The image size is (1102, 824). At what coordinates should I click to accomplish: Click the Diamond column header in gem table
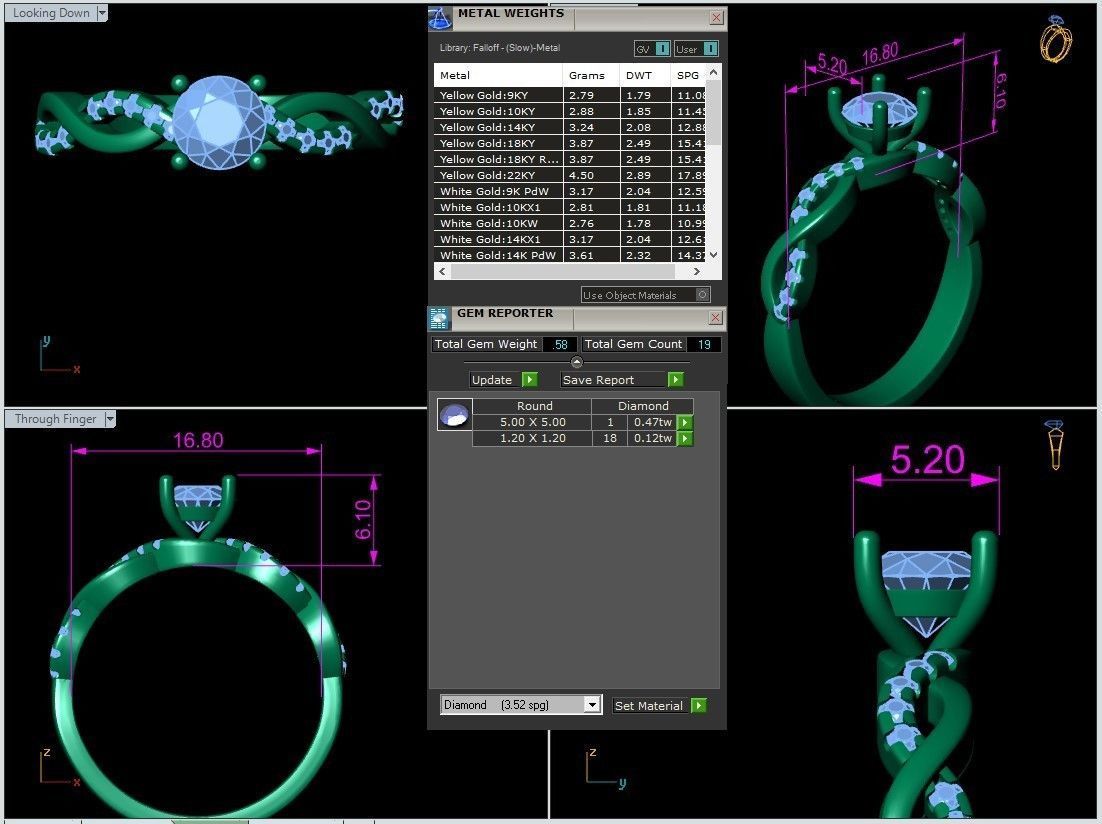pyautogui.click(x=643, y=406)
